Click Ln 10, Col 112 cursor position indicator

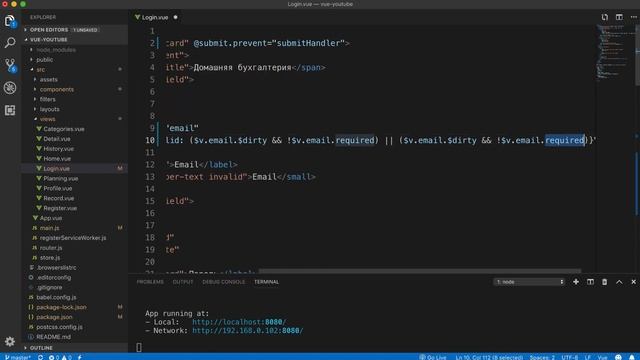(489, 357)
